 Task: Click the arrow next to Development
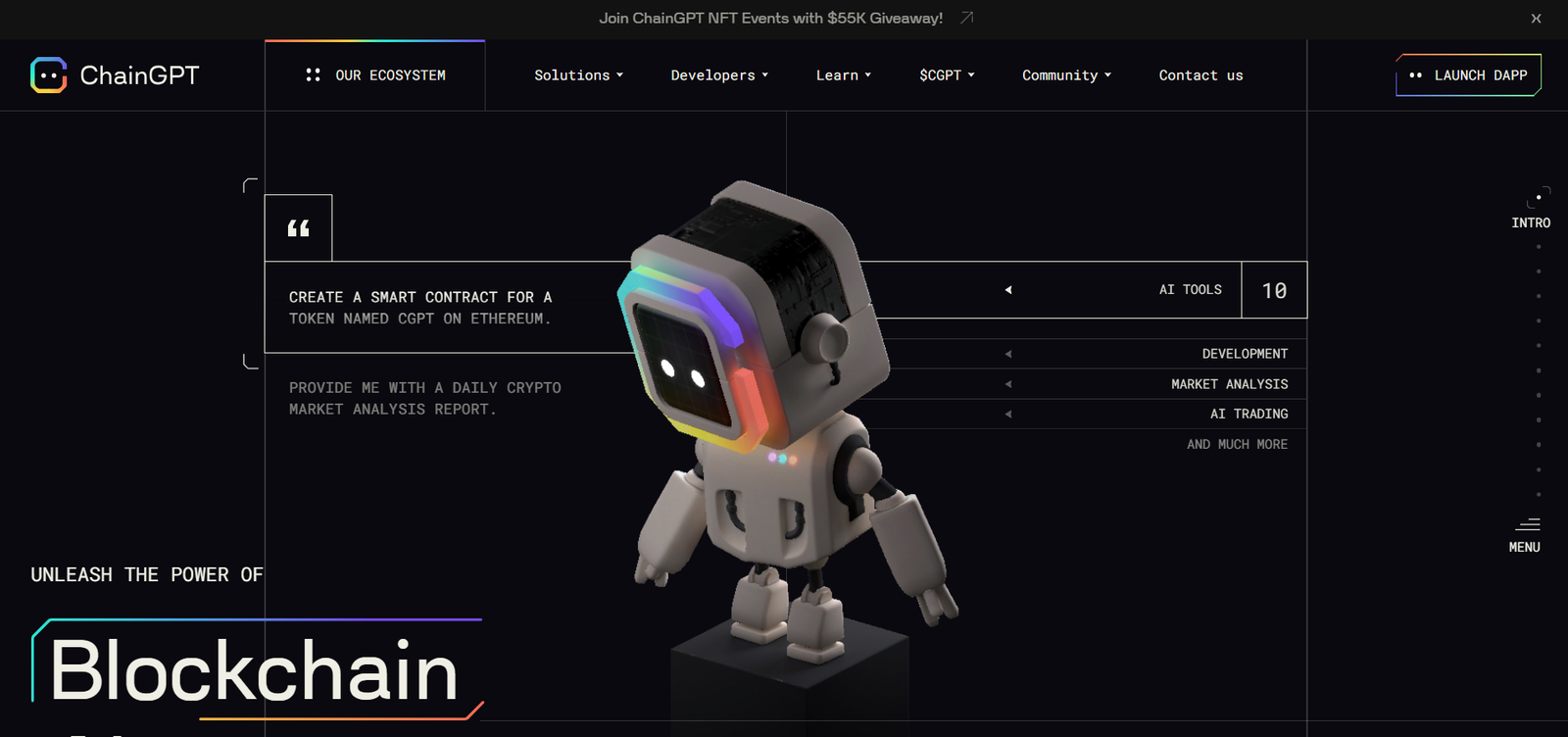(x=1007, y=354)
